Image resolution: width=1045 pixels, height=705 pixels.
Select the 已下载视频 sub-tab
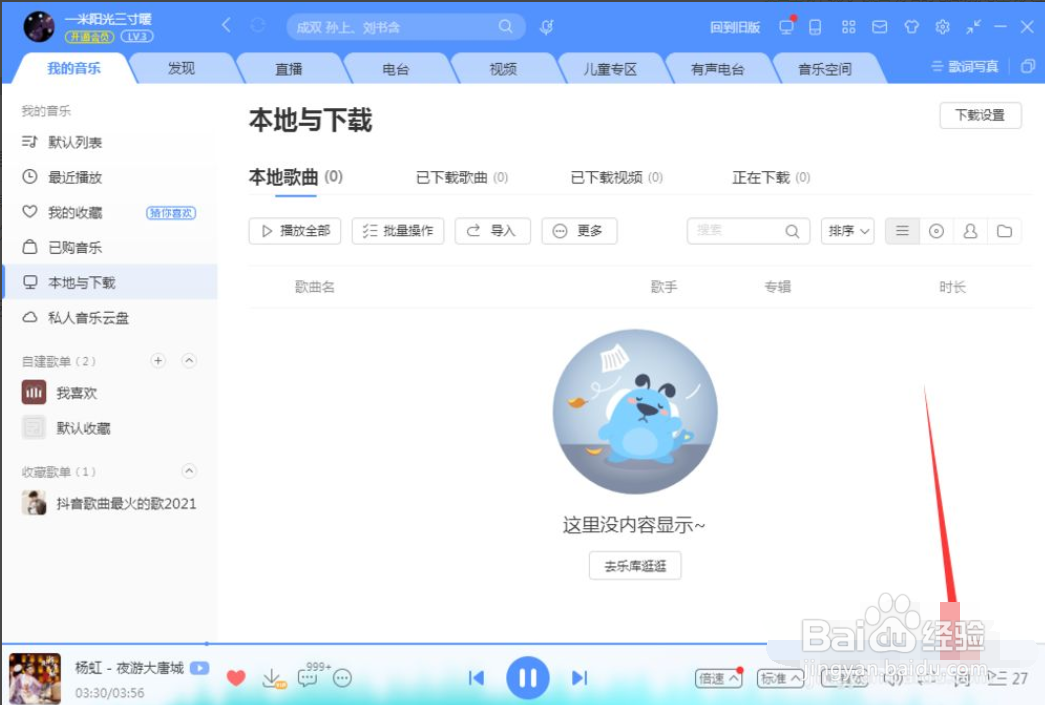pyautogui.click(x=616, y=177)
